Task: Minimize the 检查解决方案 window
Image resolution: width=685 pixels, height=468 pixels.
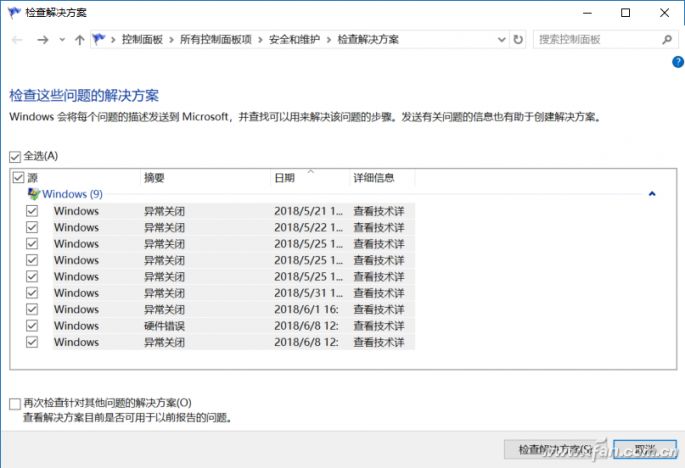Action: (x=587, y=13)
